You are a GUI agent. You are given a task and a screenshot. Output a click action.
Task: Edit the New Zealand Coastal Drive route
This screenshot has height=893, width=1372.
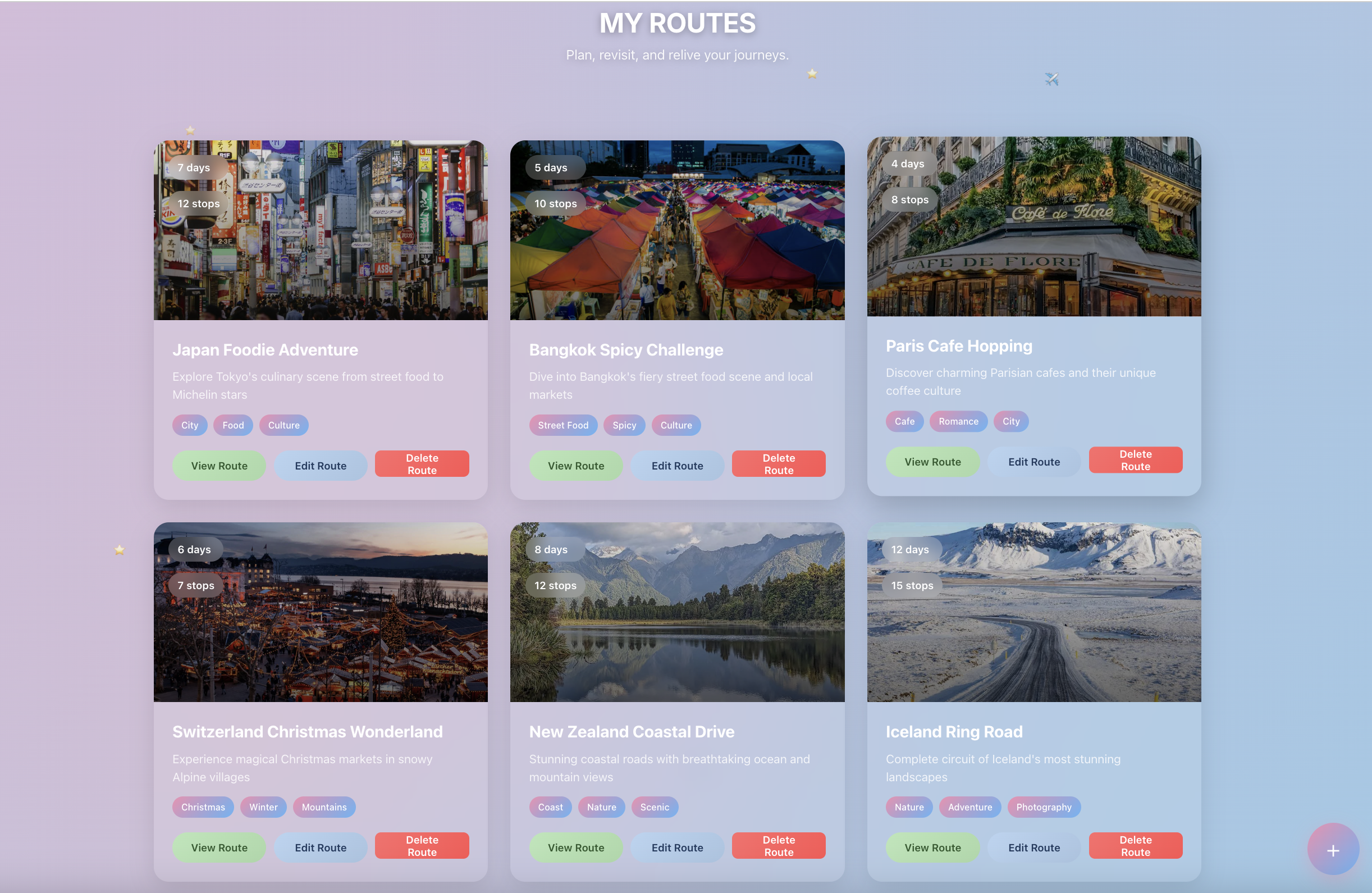tap(677, 848)
